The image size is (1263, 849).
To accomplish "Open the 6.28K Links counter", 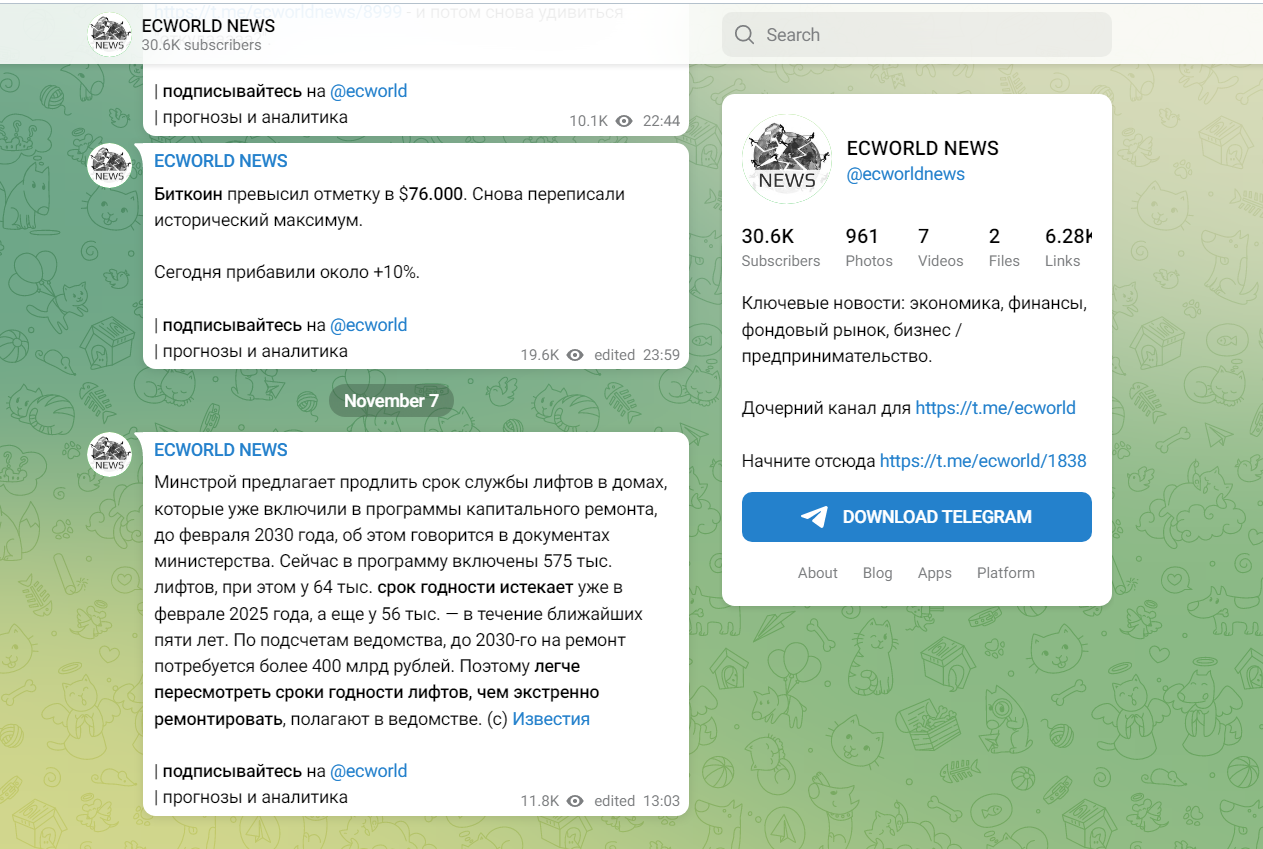I will tap(1068, 247).
